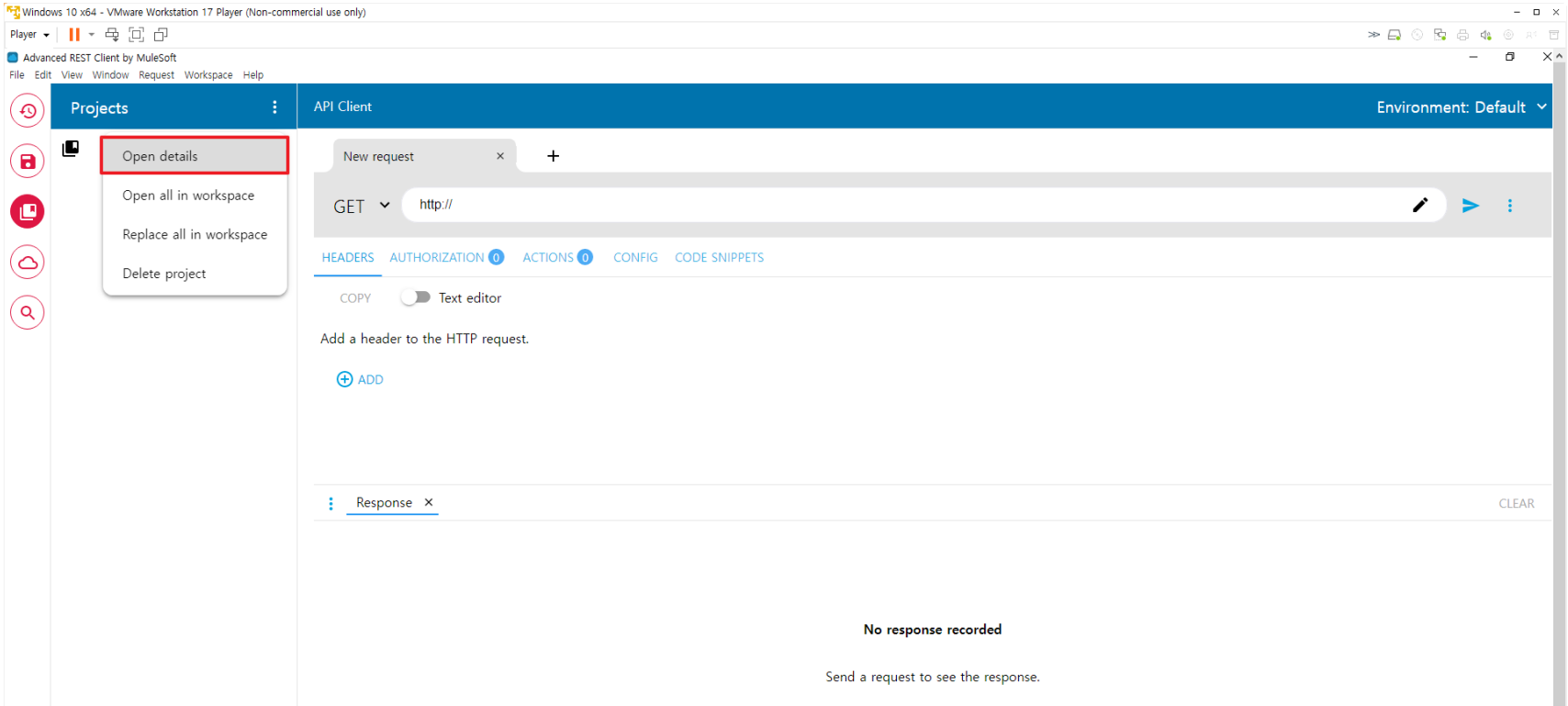Open the Edit menu
Image resolution: width=1568 pixels, height=706 pixels.
point(43,75)
